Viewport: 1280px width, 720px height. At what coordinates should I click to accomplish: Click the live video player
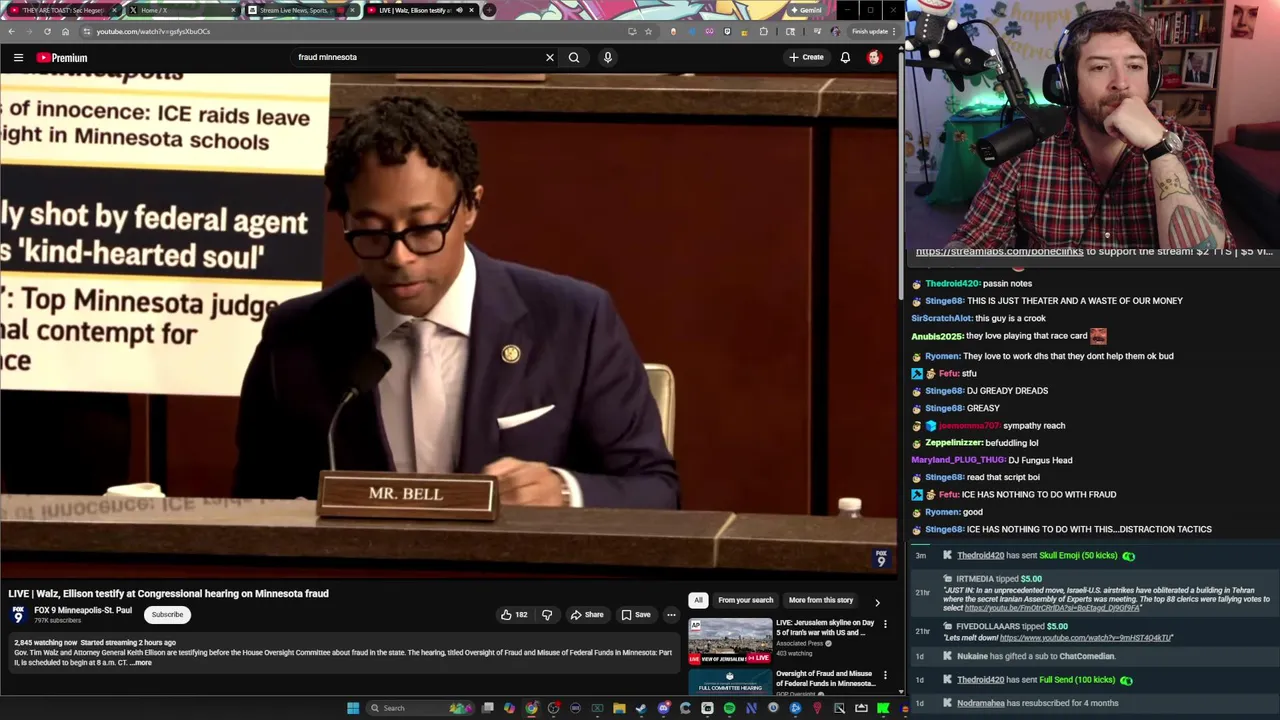(x=449, y=325)
